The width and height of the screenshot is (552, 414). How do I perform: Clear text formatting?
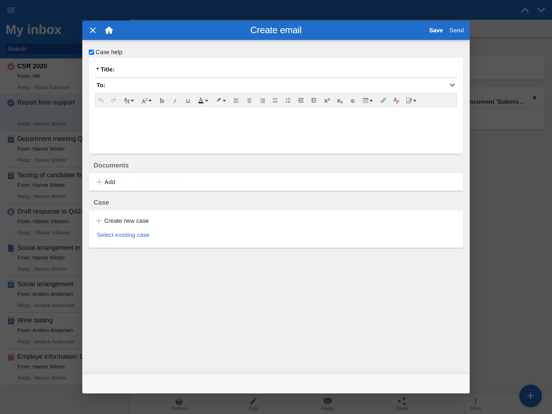click(396, 101)
